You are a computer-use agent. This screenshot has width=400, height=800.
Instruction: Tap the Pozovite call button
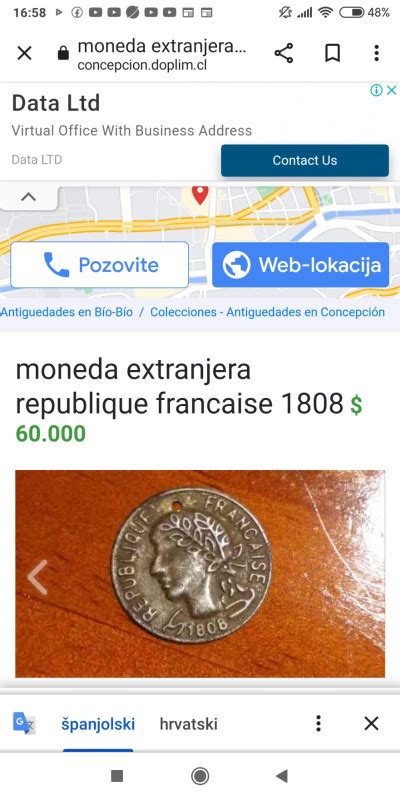point(99,264)
